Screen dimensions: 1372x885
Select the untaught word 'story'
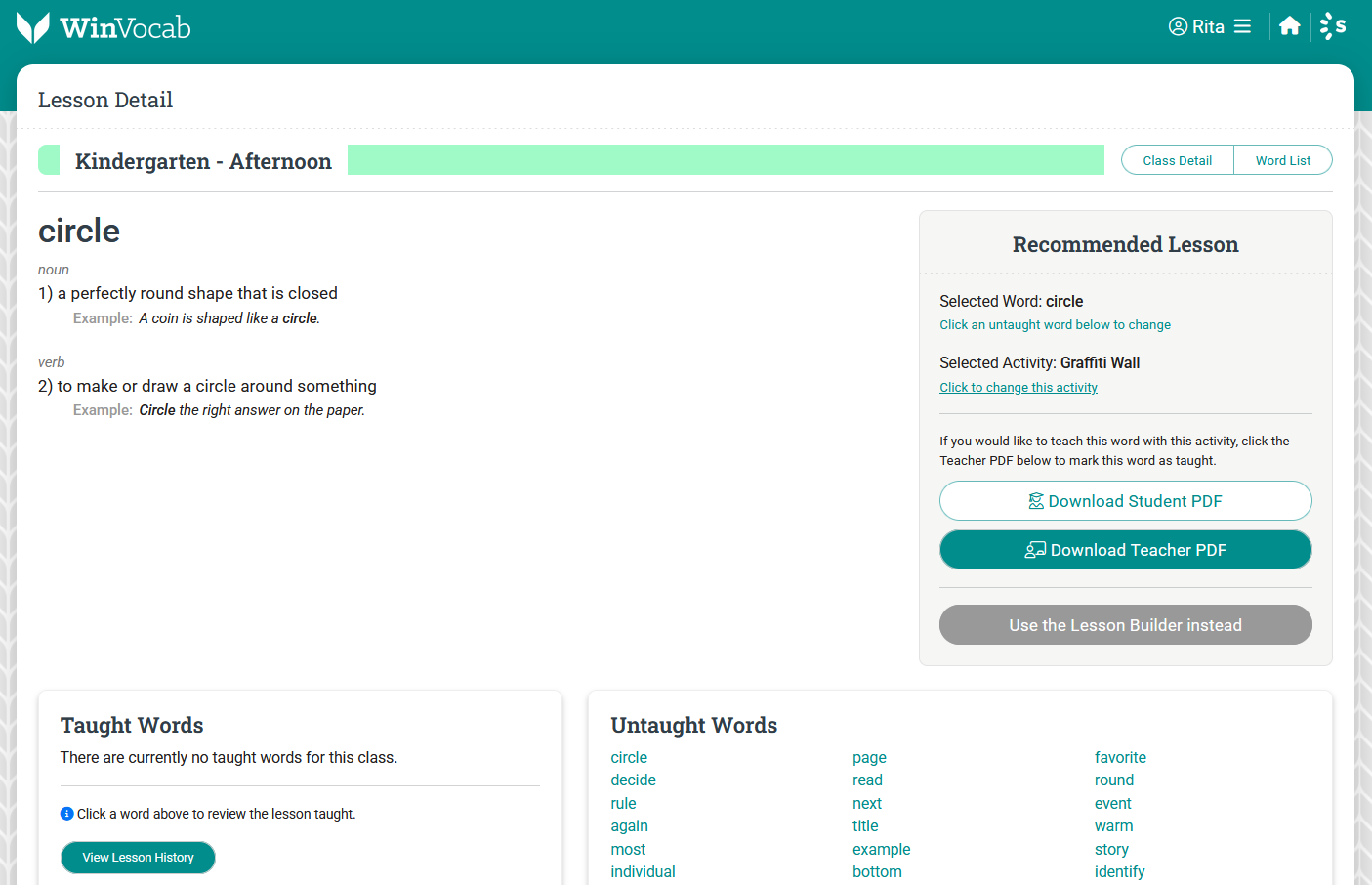pyautogui.click(x=1111, y=850)
